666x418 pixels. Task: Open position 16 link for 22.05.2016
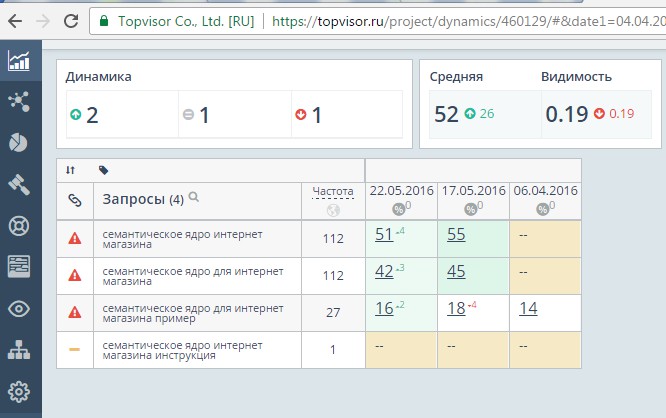tap(384, 308)
